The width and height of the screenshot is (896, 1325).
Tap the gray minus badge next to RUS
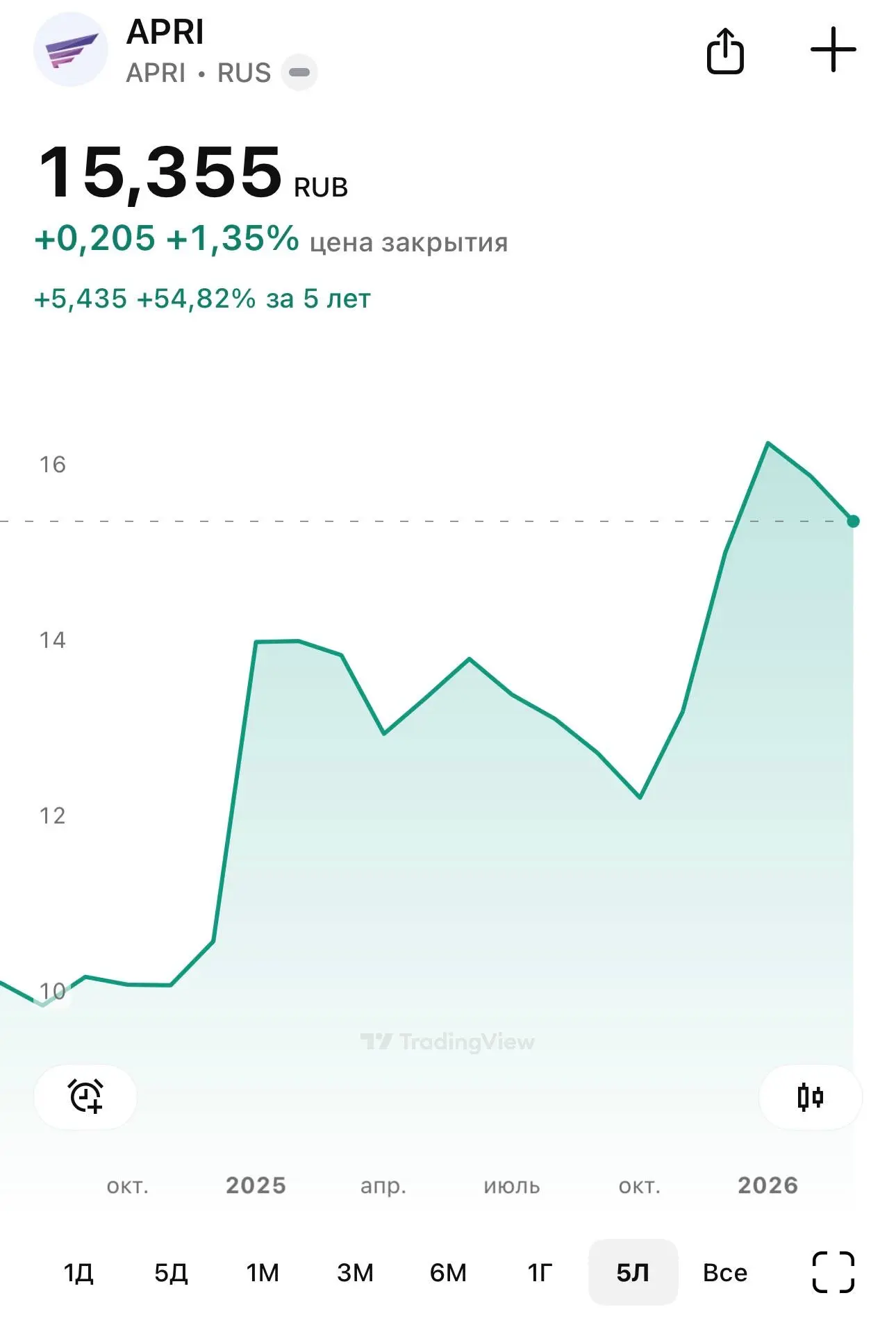click(x=299, y=72)
